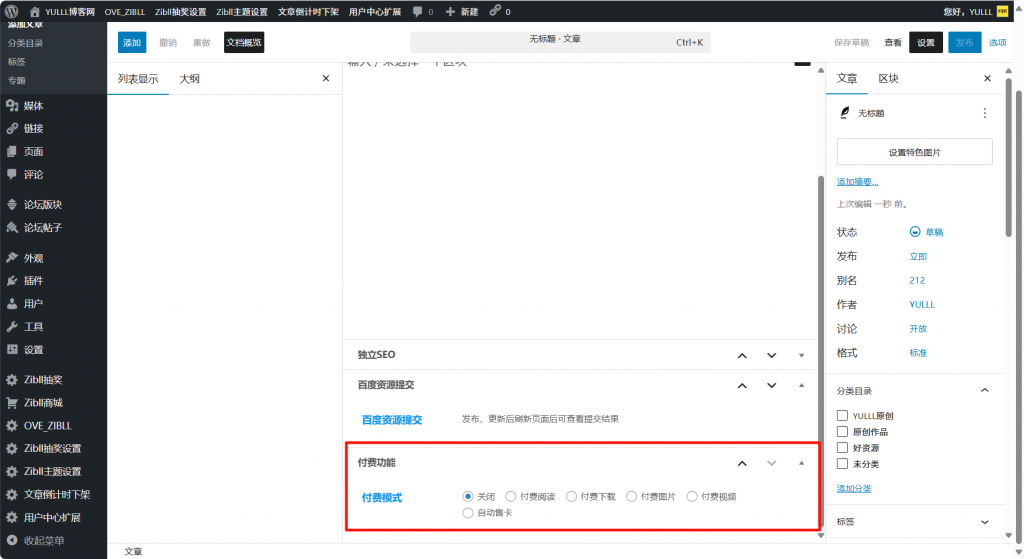
Task: Move the 百度资源提交 panel down
Action: coord(771,385)
